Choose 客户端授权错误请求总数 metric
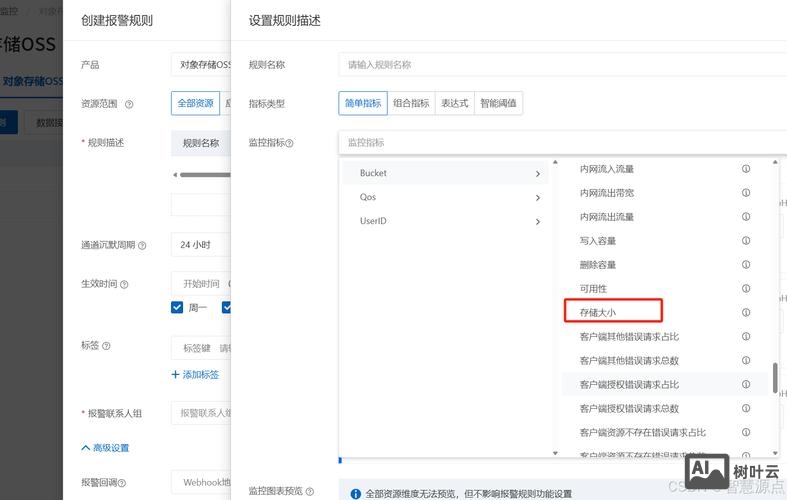 [629, 408]
